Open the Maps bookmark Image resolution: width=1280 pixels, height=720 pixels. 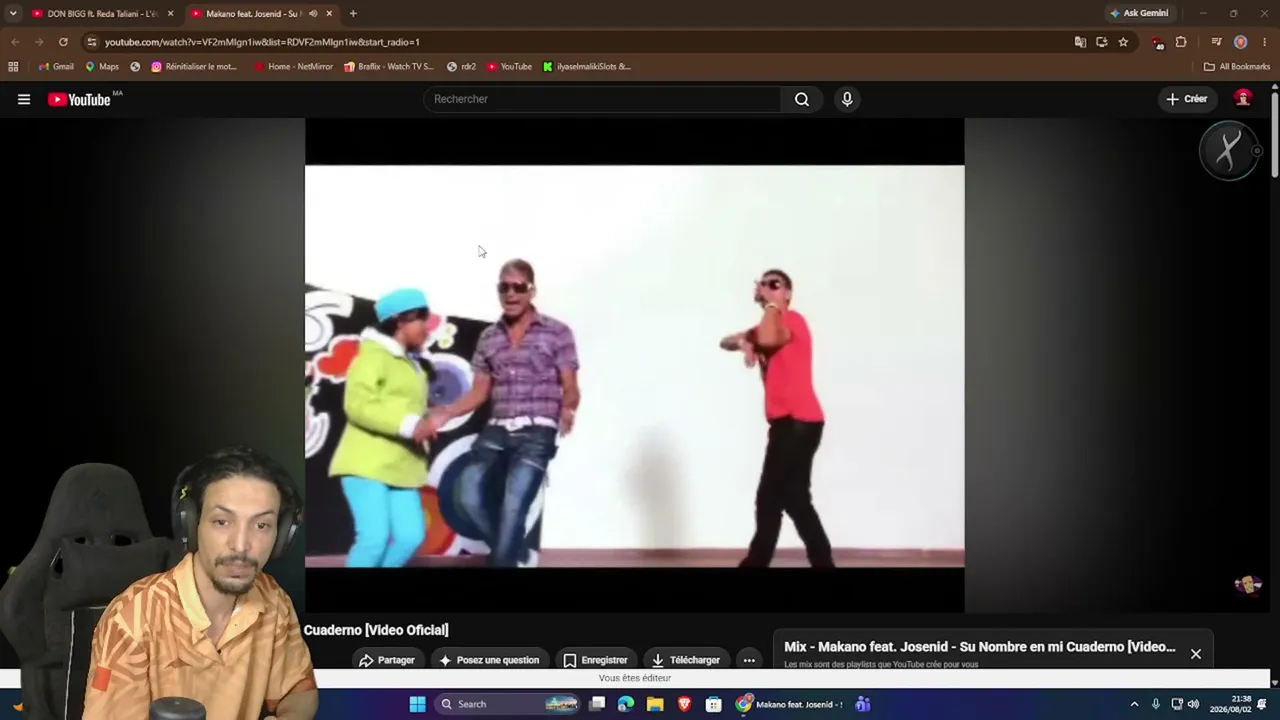[x=101, y=67]
